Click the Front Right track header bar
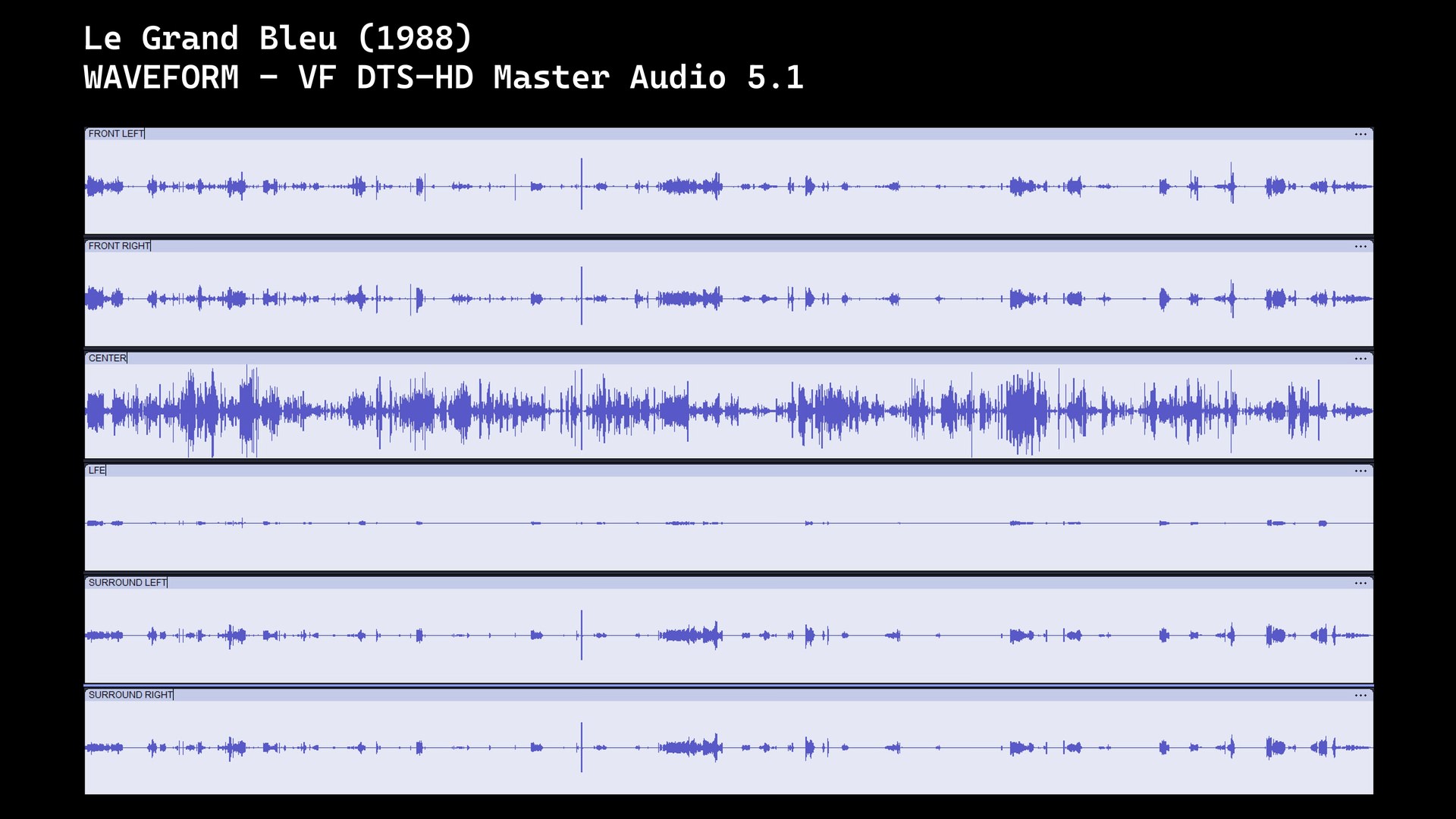Screen dimensions: 1456x819 click(728, 246)
